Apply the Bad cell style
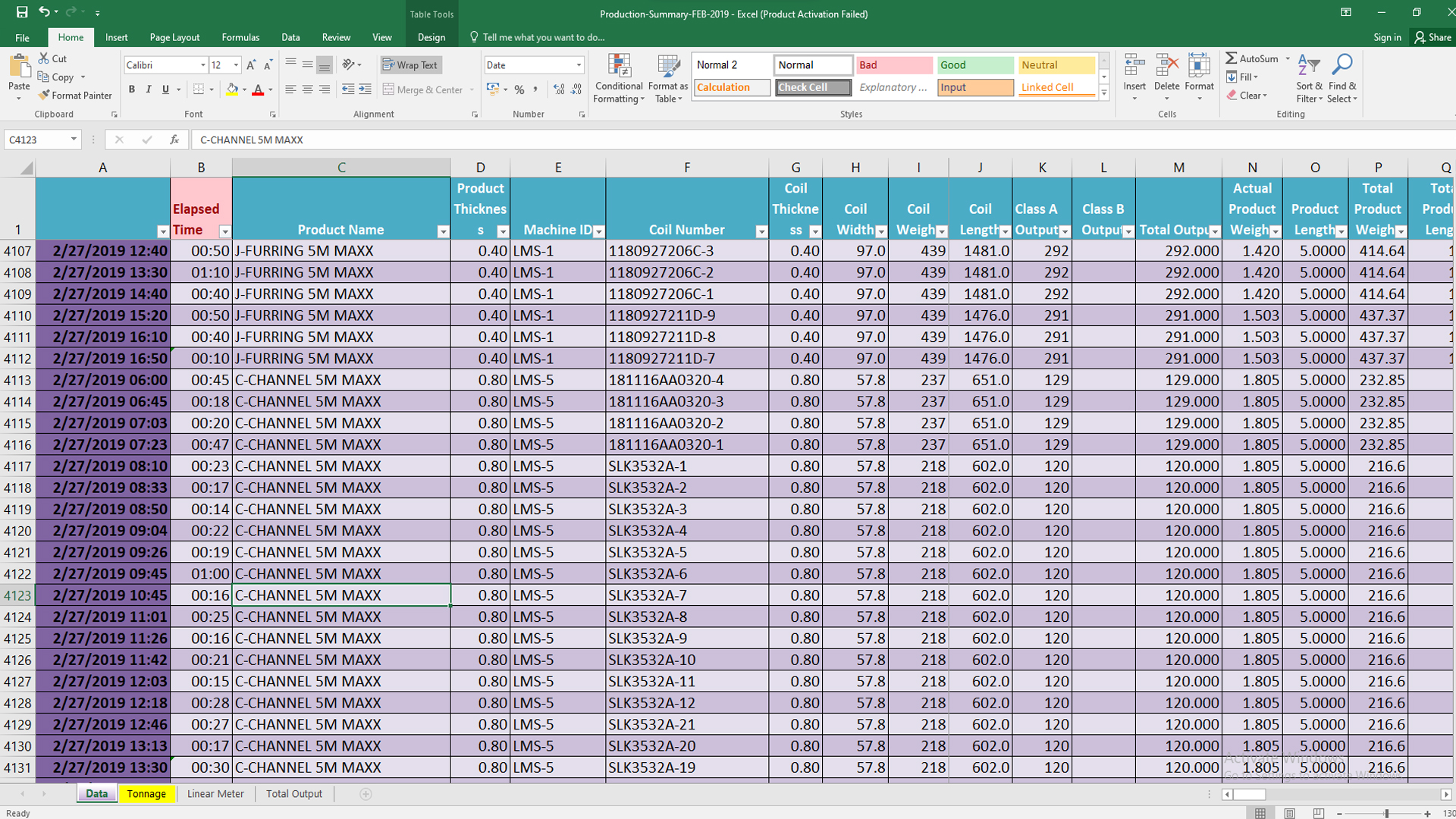1456x819 pixels. (x=893, y=65)
